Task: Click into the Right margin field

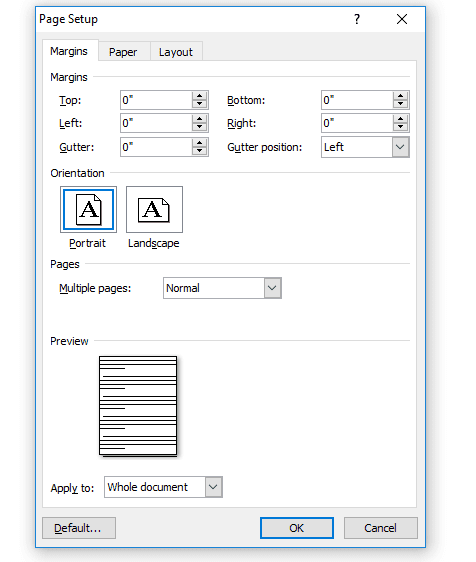Action: tap(357, 123)
